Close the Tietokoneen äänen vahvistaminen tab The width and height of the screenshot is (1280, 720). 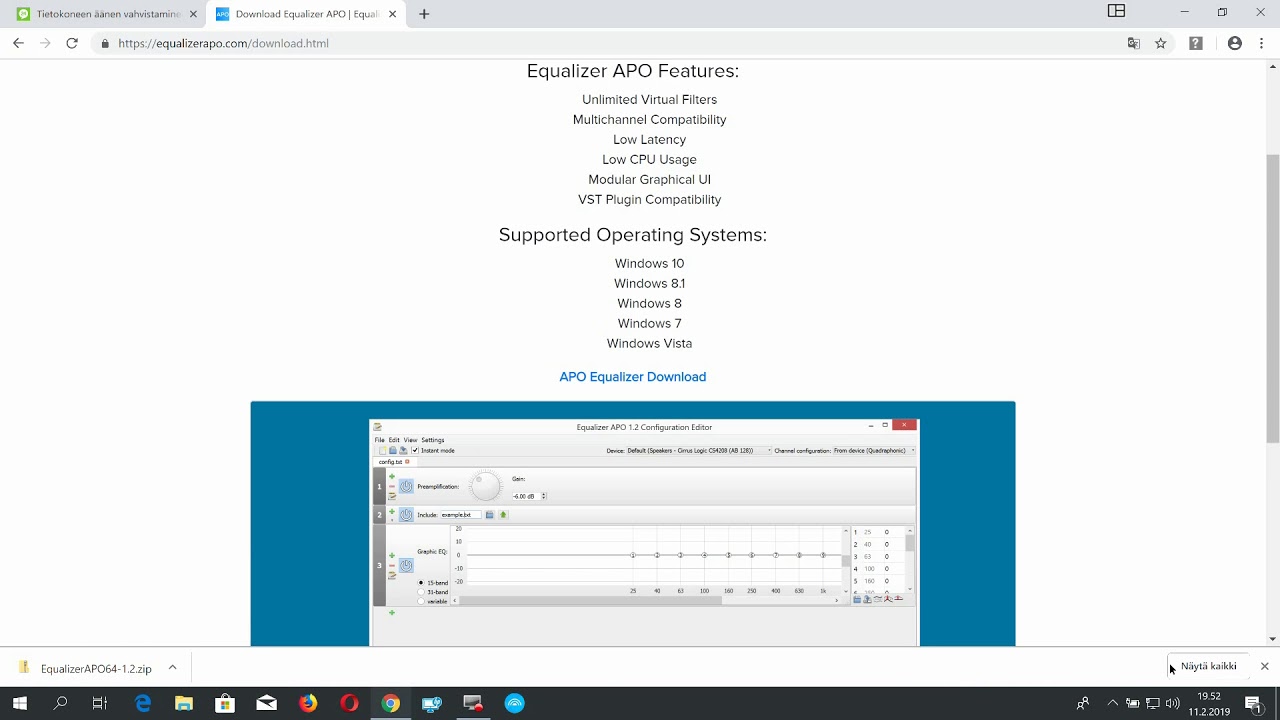click(193, 14)
